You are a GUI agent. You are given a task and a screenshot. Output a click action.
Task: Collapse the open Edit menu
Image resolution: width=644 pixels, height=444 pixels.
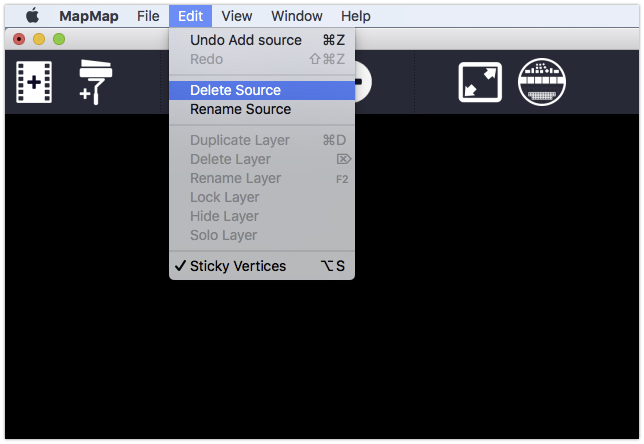point(191,16)
